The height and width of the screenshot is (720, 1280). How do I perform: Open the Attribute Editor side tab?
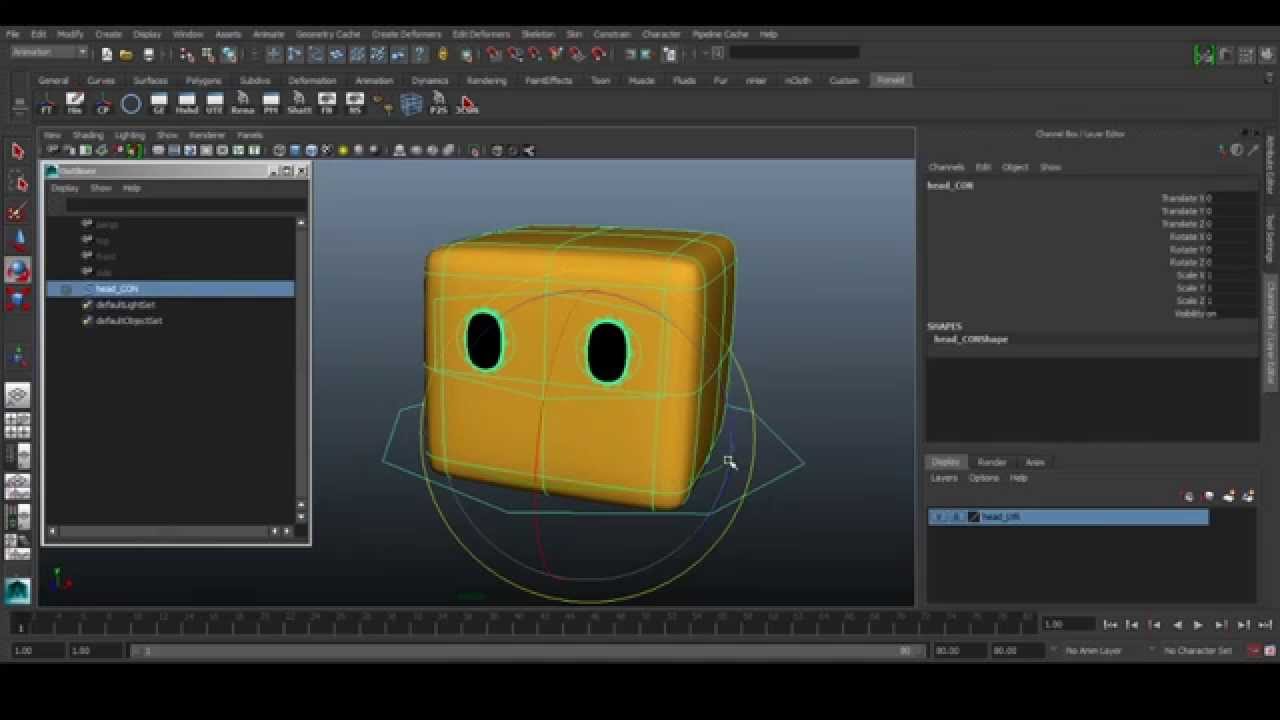[x=1270, y=165]
